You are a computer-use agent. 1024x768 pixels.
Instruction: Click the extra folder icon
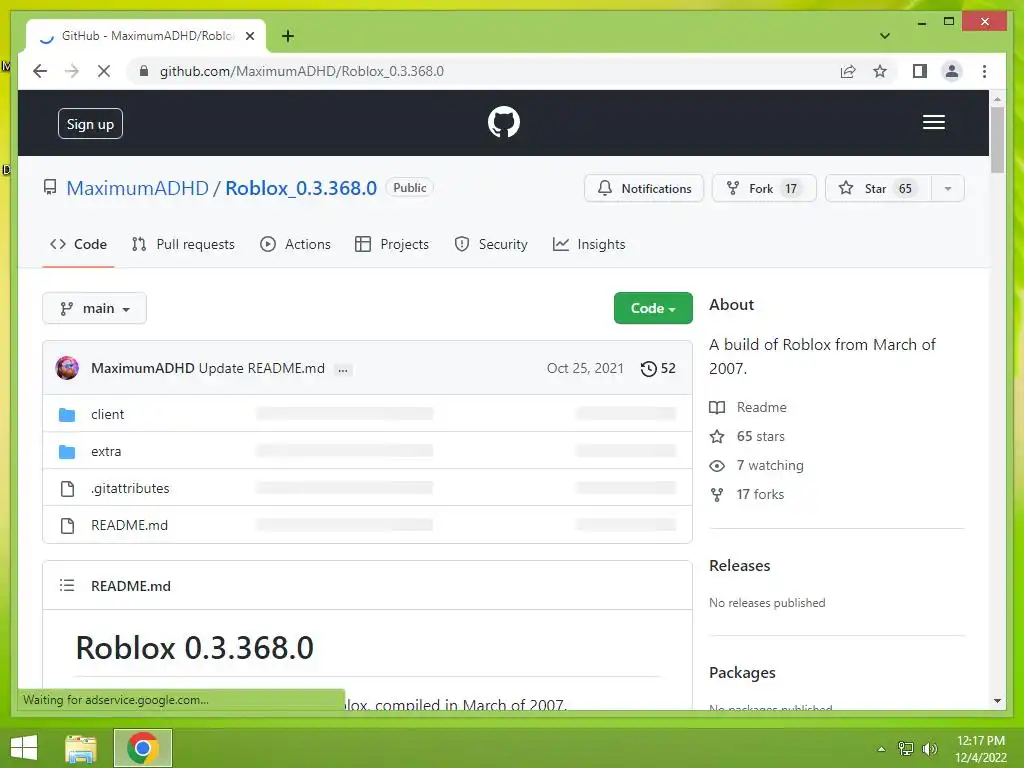[x=67, y=452]
